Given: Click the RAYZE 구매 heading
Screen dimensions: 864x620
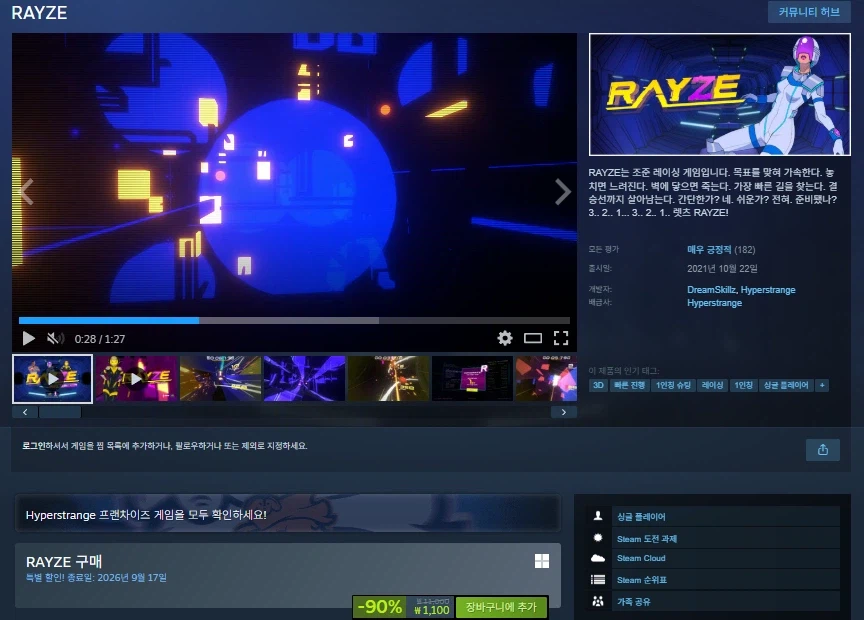Looking at the screenshot, I should pos(64,562).
